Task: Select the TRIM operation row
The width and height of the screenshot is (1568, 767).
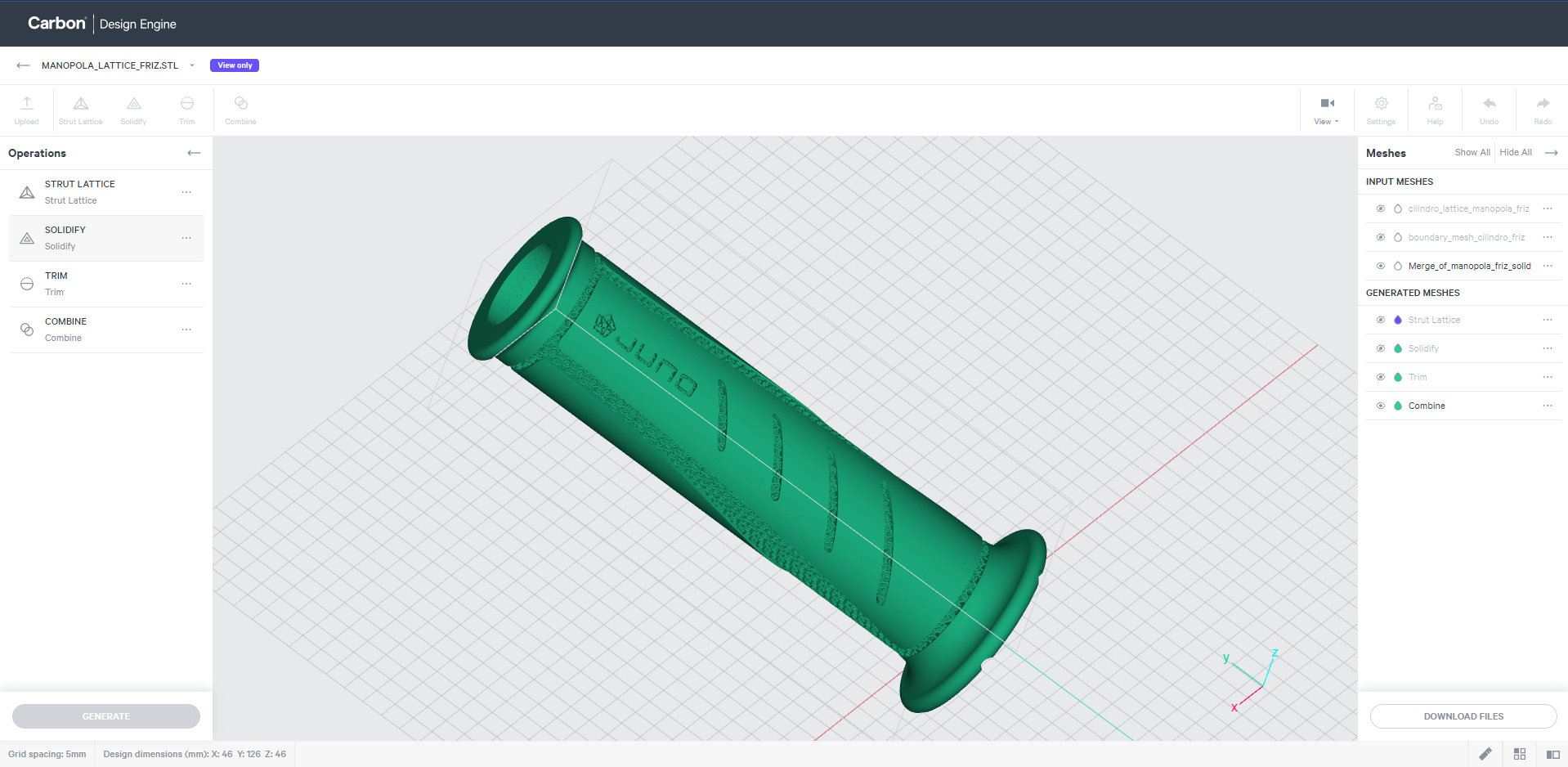Action: tap(106, 284)
